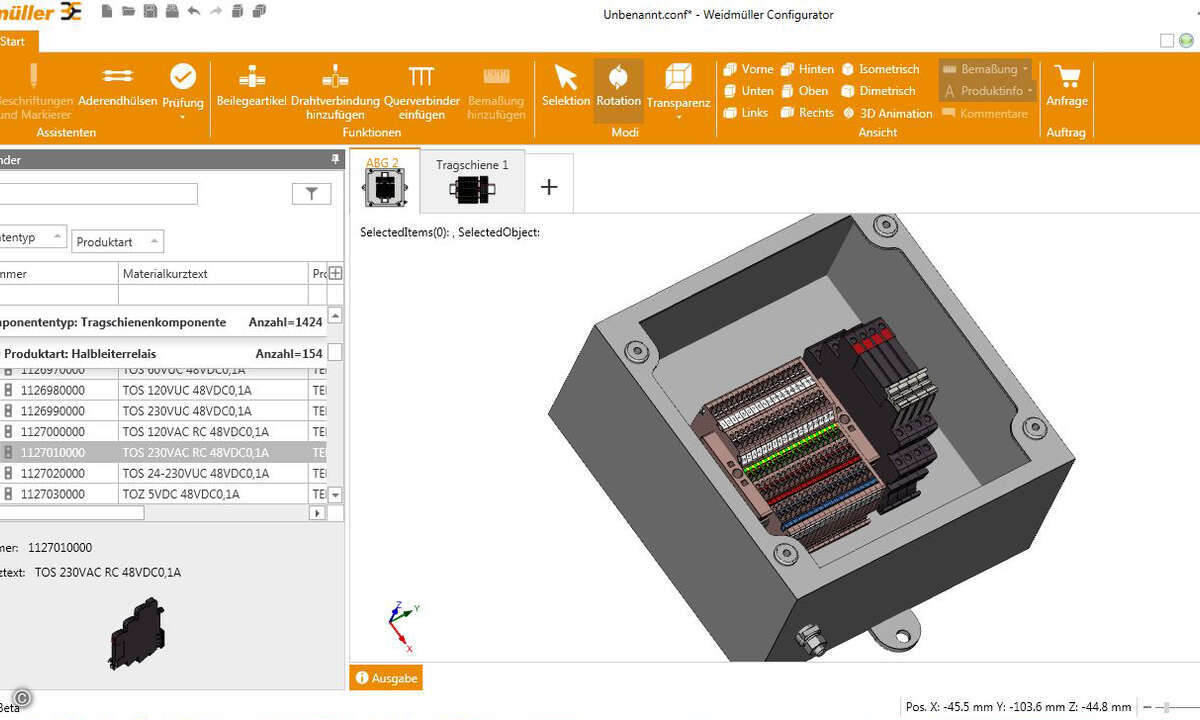Image resolution: width=1200 pixels, height=720 pixels.
Task: Select row 1127000000 TOS 120VAC RC
Action: 163,432
